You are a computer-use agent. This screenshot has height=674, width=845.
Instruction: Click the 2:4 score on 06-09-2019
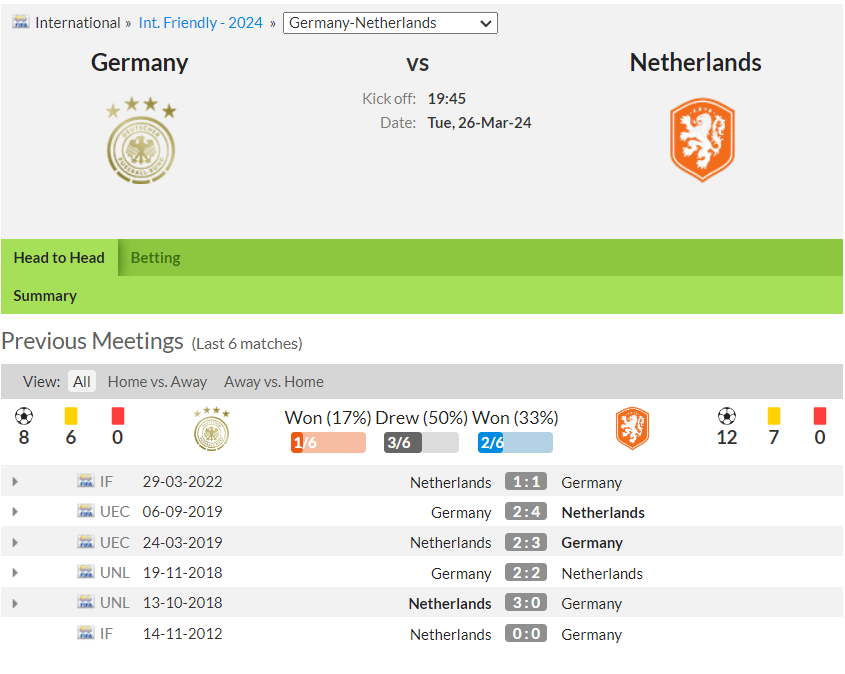(526, 511)
